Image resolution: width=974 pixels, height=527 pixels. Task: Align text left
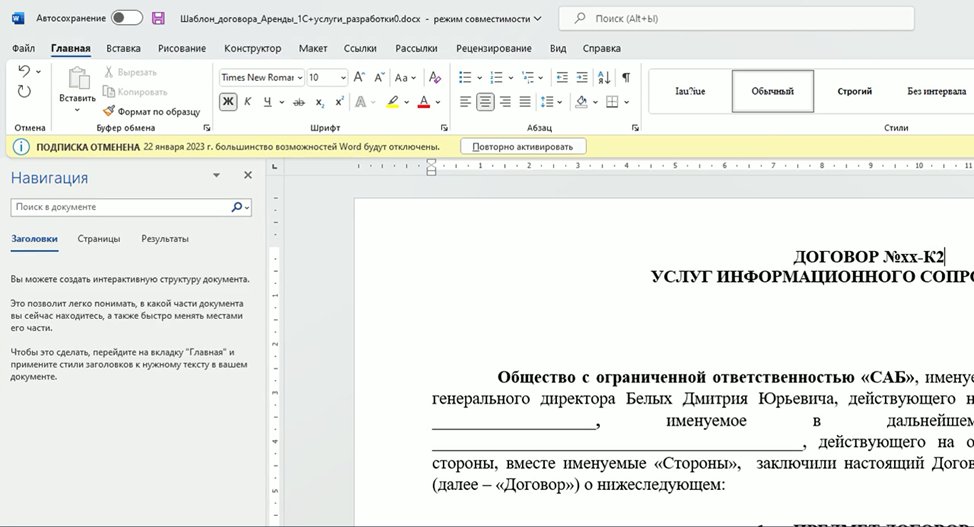(x=465, y=102)
